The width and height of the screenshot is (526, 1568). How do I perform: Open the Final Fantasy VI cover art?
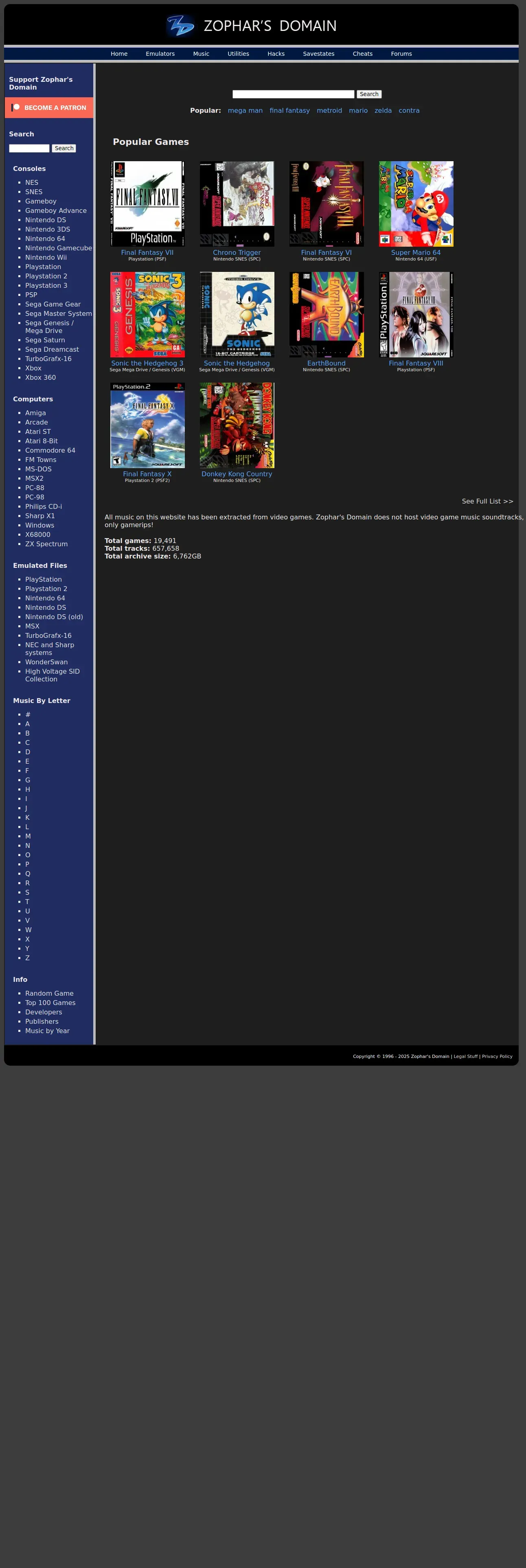pos(327,204)
